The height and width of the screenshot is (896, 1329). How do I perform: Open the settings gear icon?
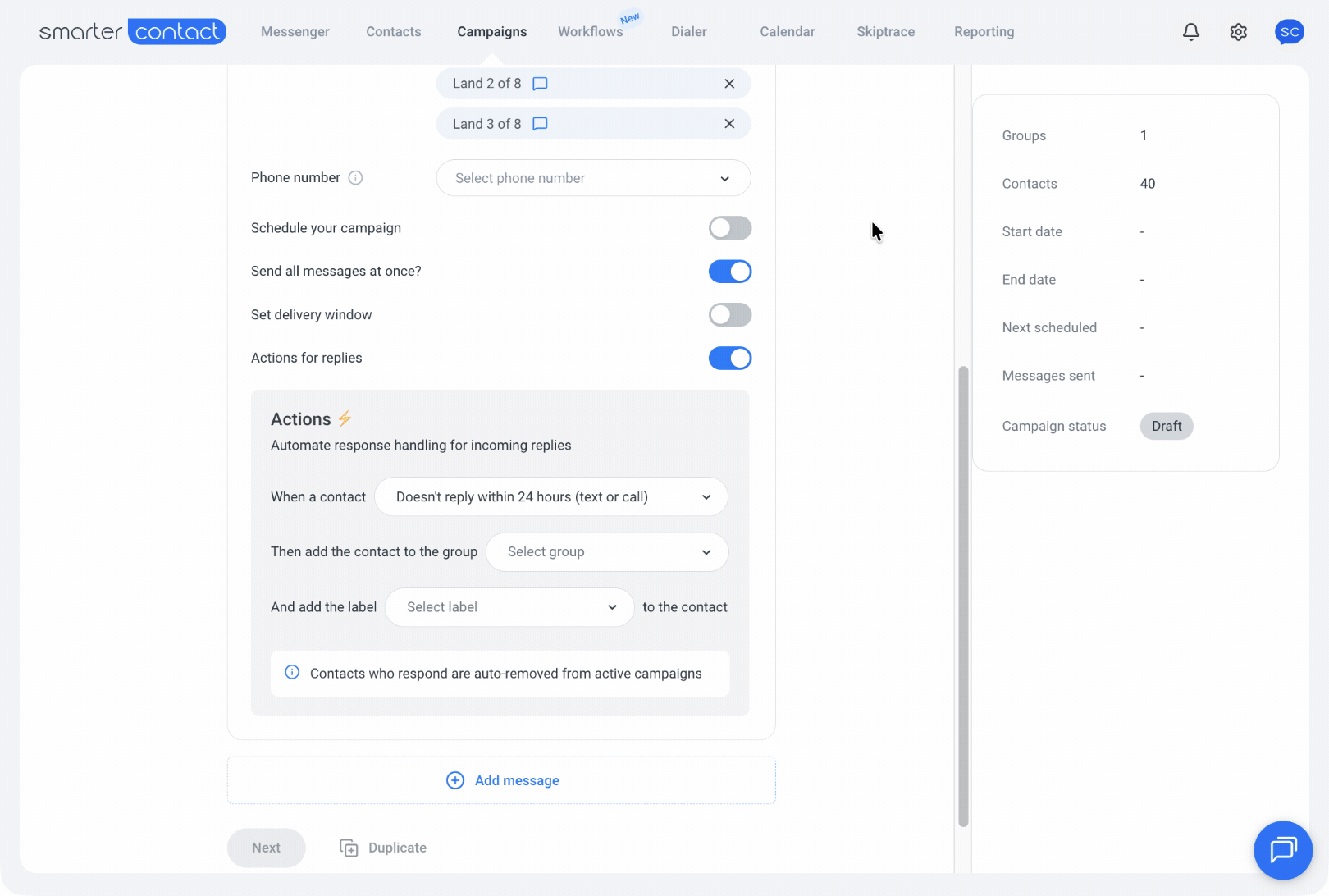click(x=1238, y=32)
